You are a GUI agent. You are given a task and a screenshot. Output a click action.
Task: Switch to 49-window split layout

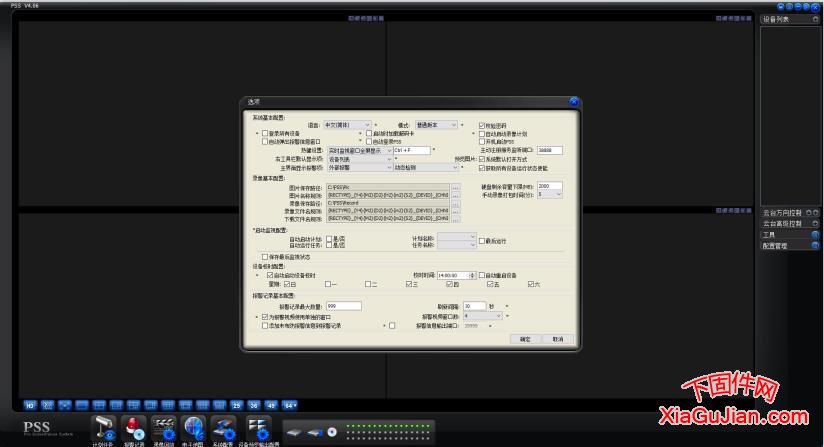click(x=271, y=406)
